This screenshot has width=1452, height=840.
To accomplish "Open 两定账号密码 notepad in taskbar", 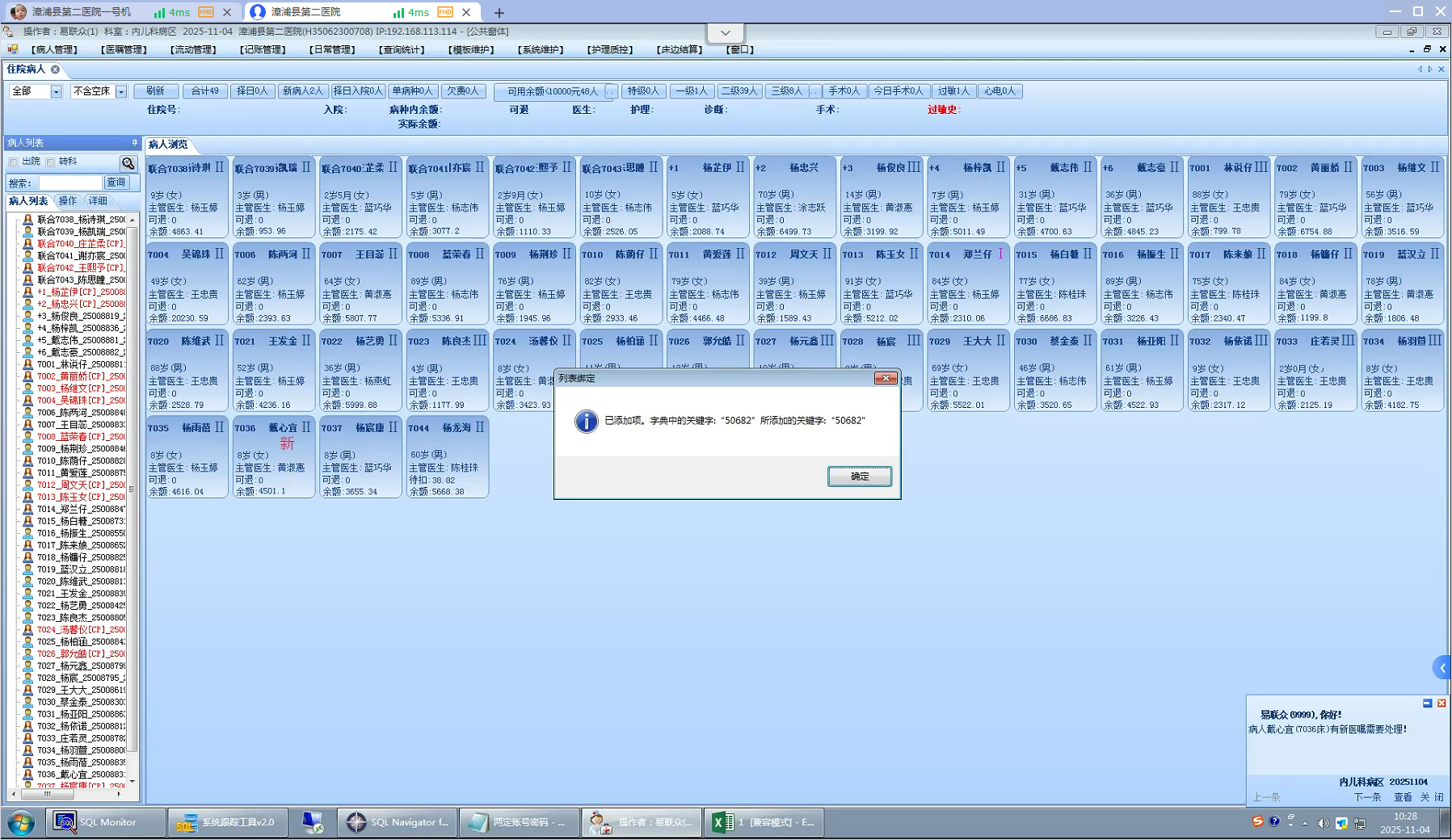I will [520, 822].
